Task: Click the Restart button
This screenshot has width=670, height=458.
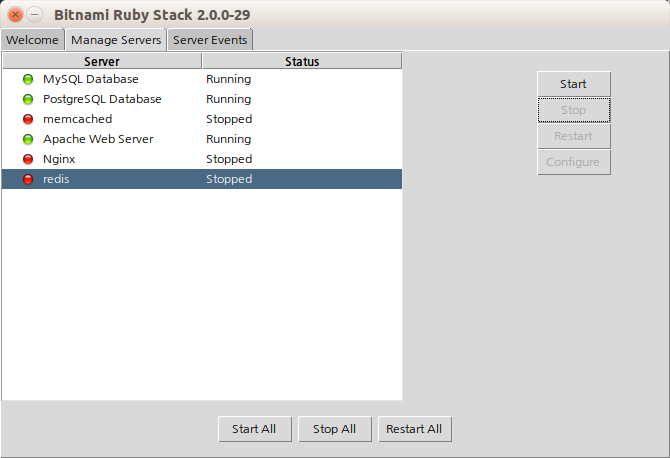Action: pyautogui.click(x=573, y=136)
